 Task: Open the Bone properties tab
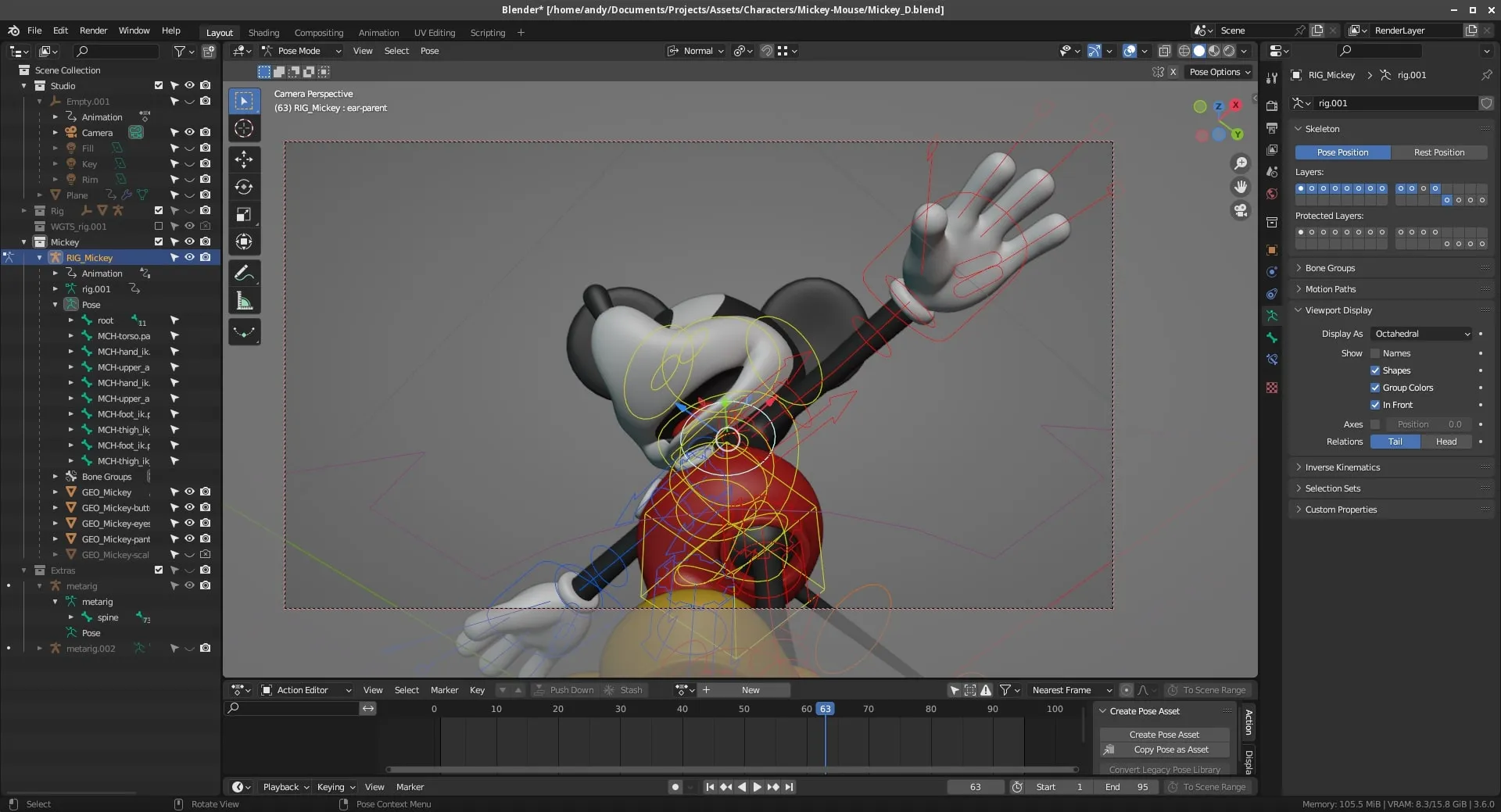(1272, 338)
